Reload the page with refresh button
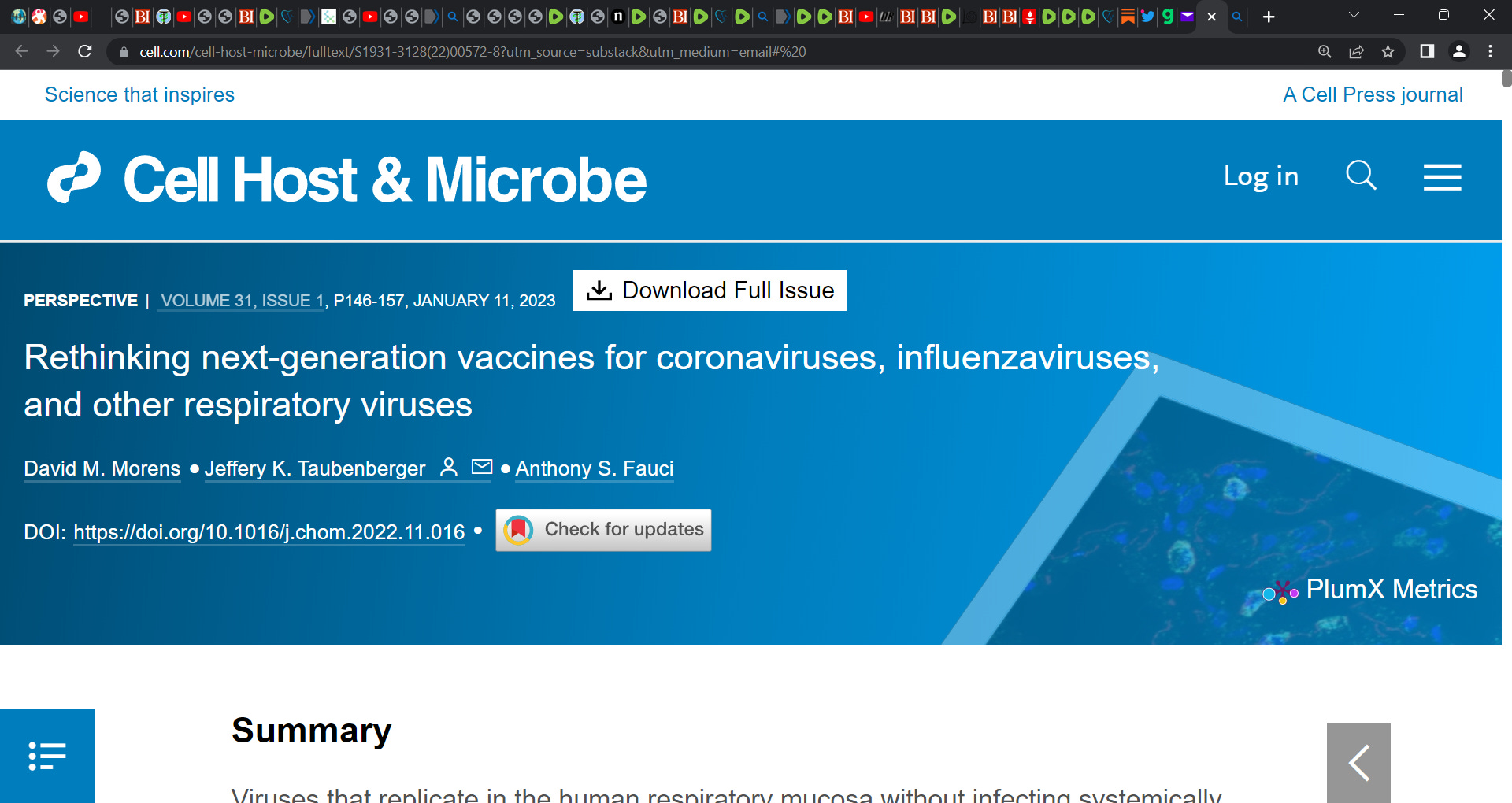The width and height of the screenshot is (1512, 803). click(x=85, y=52)
